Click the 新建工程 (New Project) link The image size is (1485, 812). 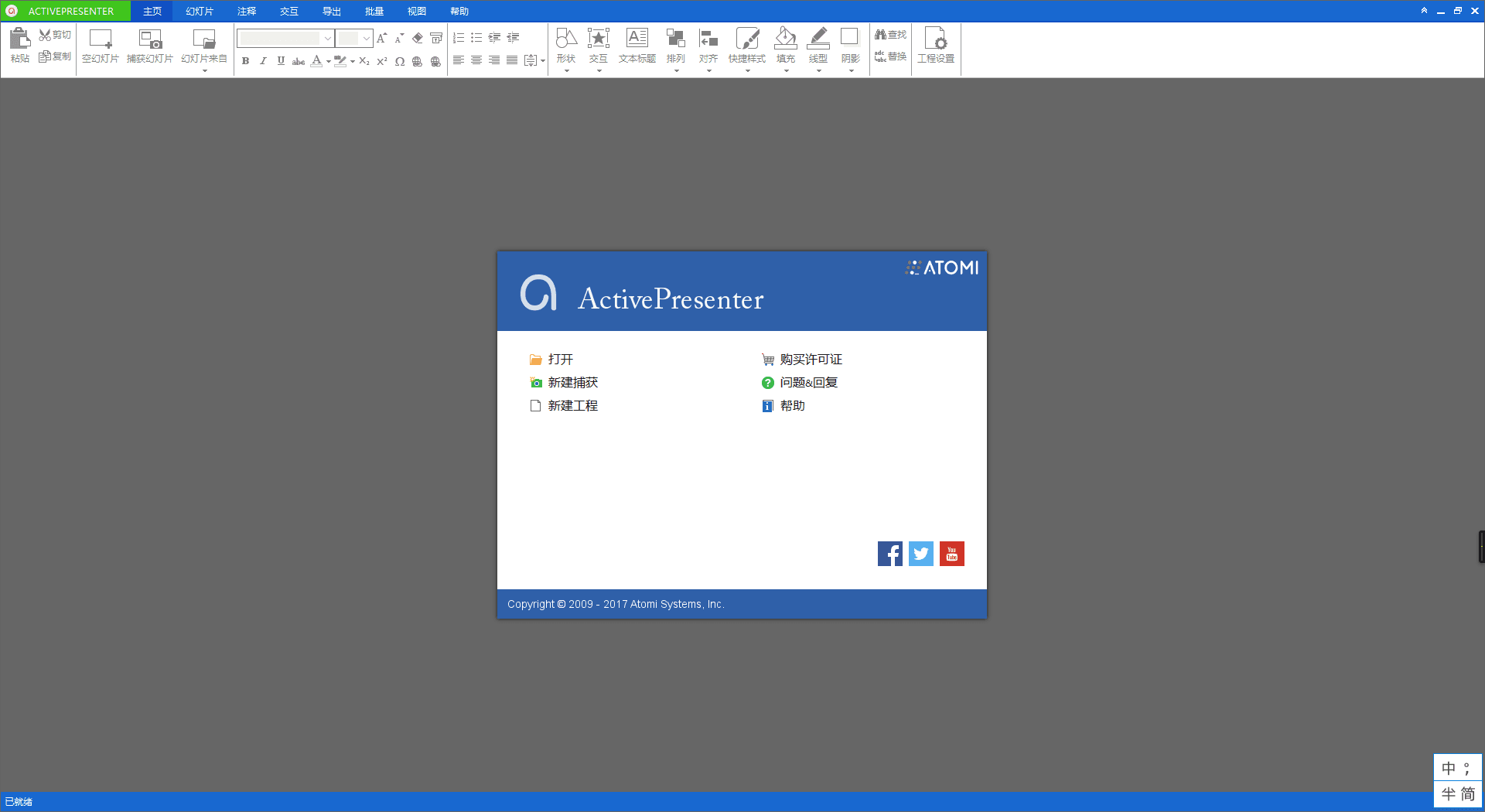click(572, 405)
